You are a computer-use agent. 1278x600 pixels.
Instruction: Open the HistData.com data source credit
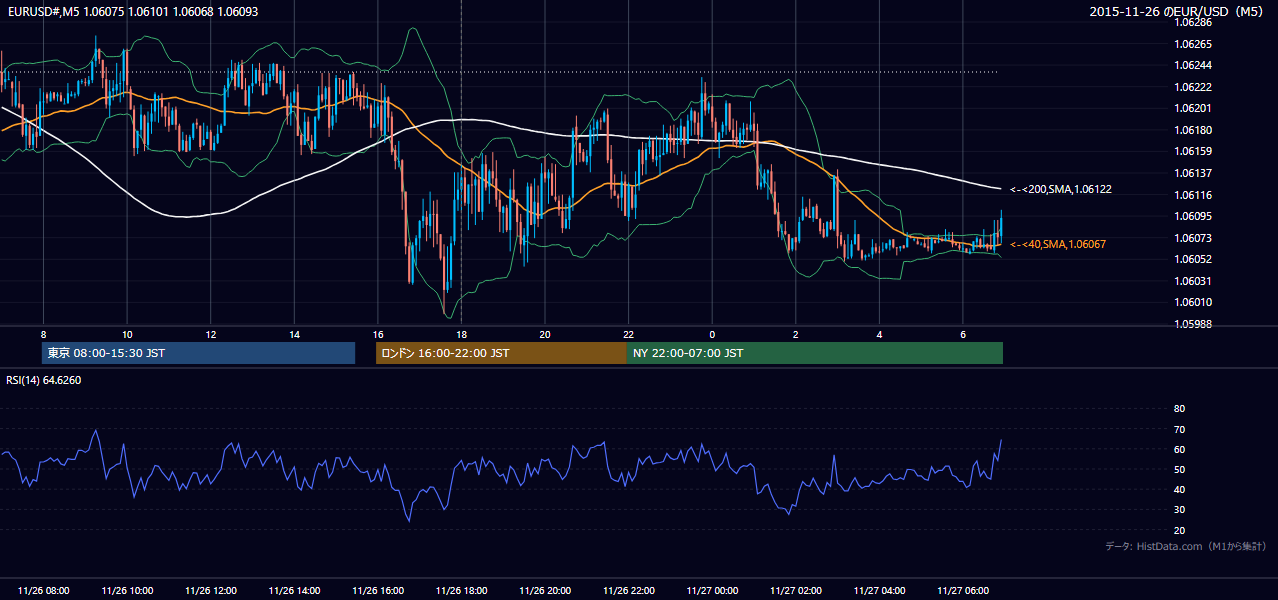pyautogui.click(x=1185, y=546)
